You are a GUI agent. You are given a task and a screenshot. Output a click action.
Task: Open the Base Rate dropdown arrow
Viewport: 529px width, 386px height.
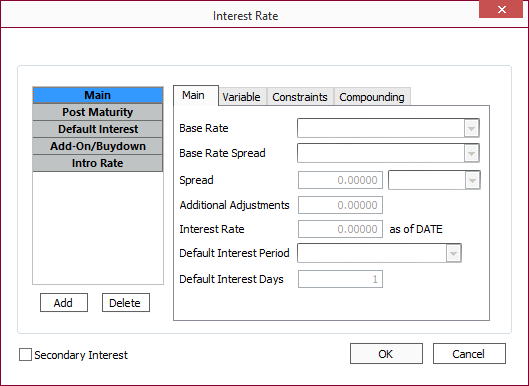tap(471, 128)
